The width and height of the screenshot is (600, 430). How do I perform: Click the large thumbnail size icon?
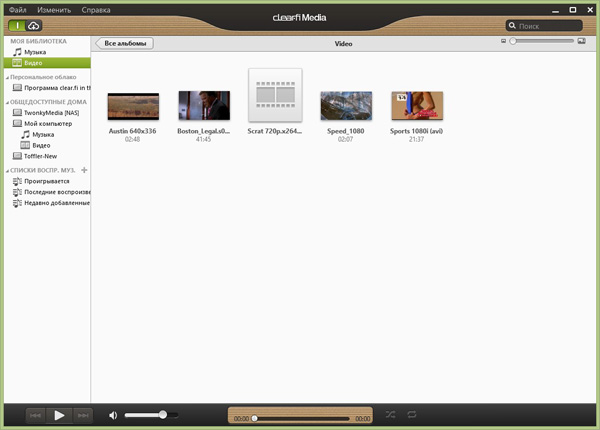pyautogui.click(x=590, y=41)
